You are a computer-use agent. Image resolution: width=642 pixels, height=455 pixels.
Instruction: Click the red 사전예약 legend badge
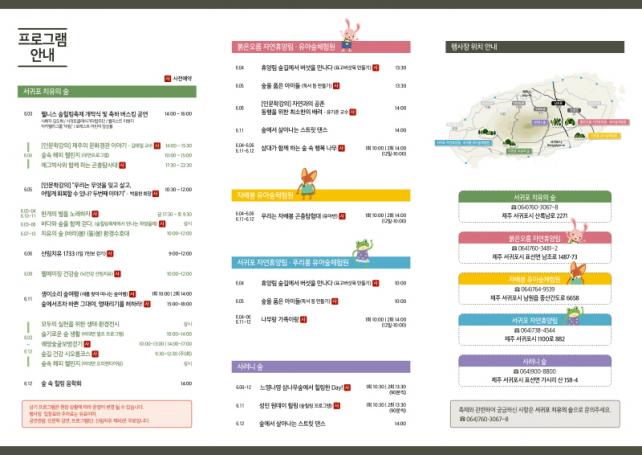[x=167, y=77]
